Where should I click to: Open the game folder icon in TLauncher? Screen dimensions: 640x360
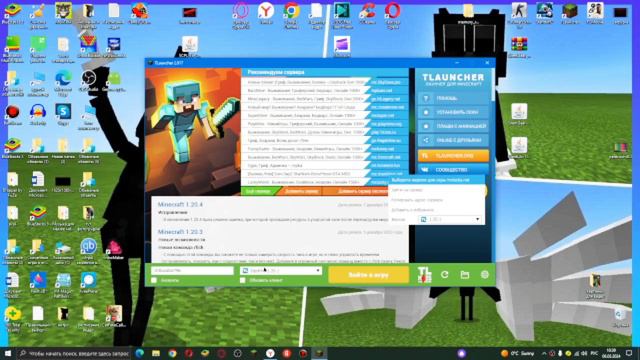tap(464, 275)
